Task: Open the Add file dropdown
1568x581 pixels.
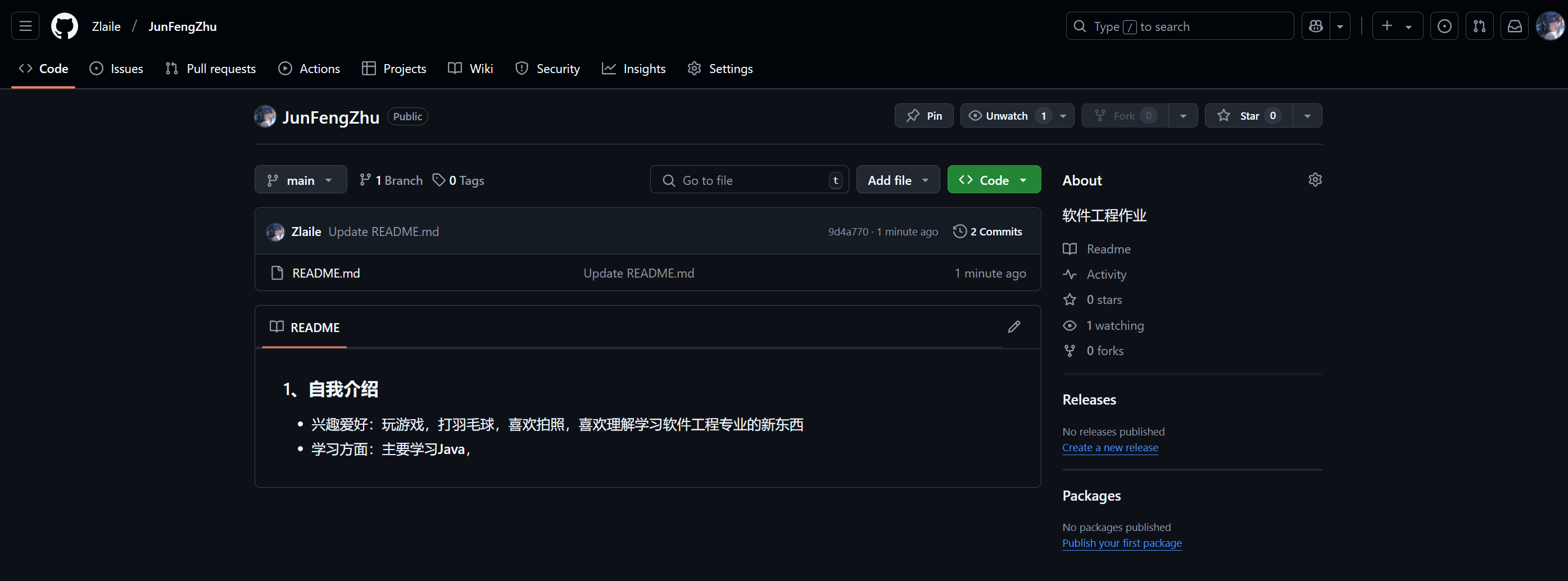Action: point(898,180)
